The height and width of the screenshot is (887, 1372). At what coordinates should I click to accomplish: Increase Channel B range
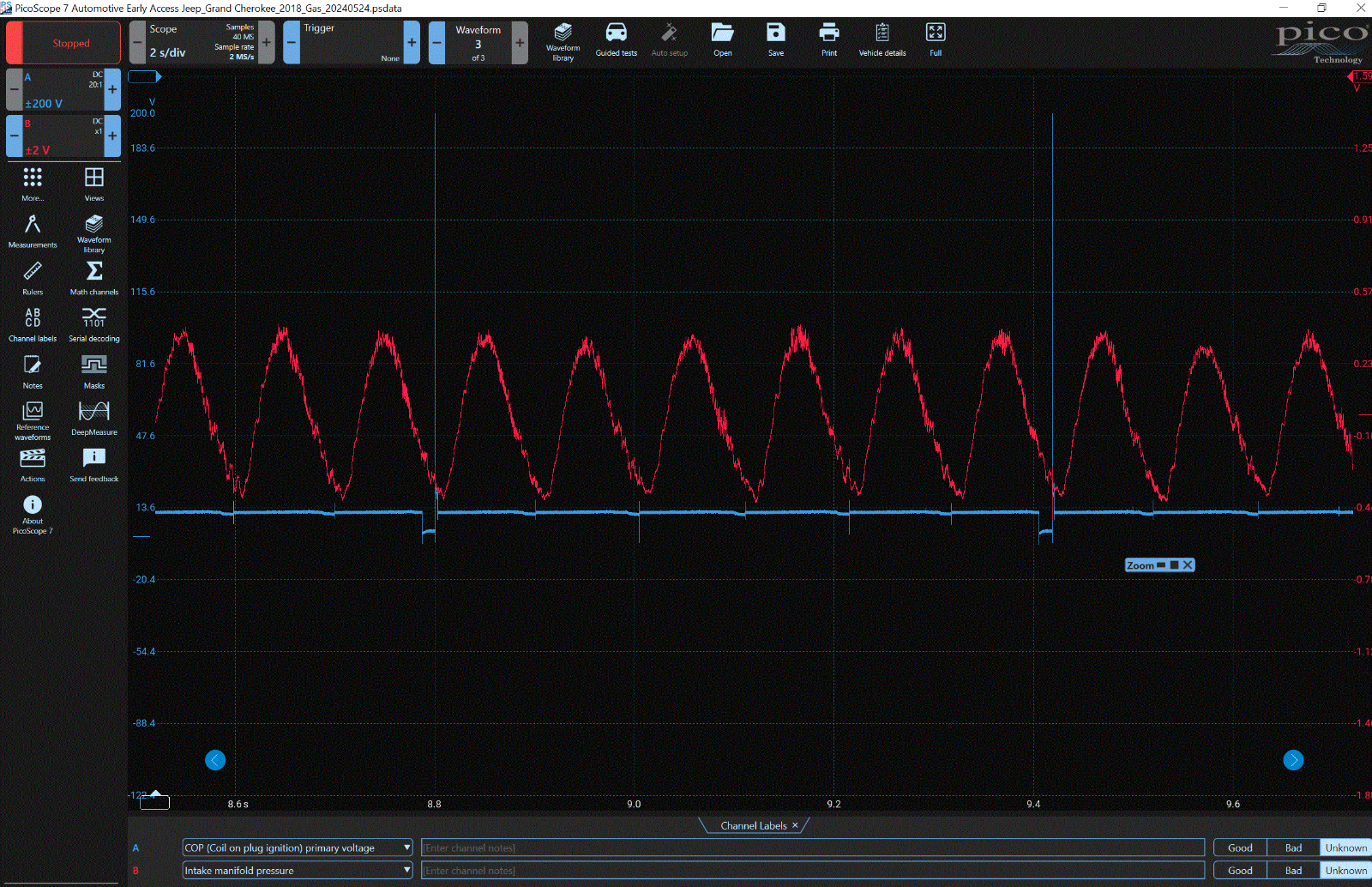point(112,136)
